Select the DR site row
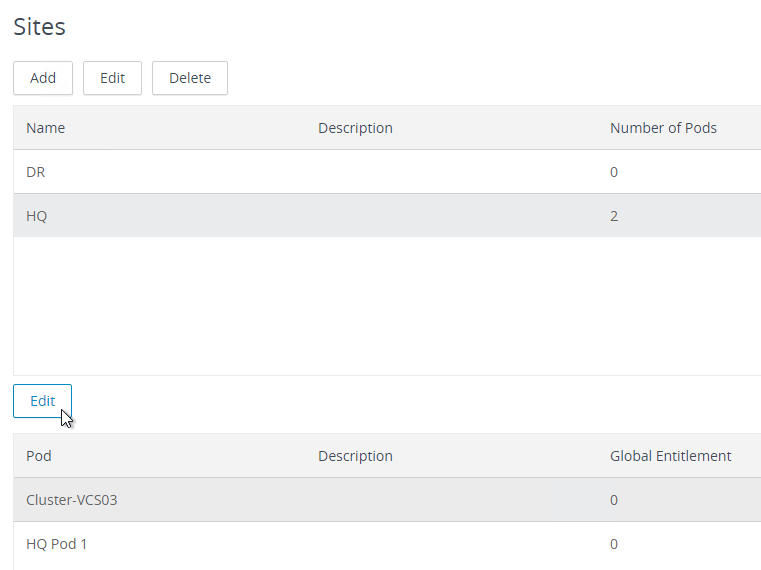 pos(387,172)
